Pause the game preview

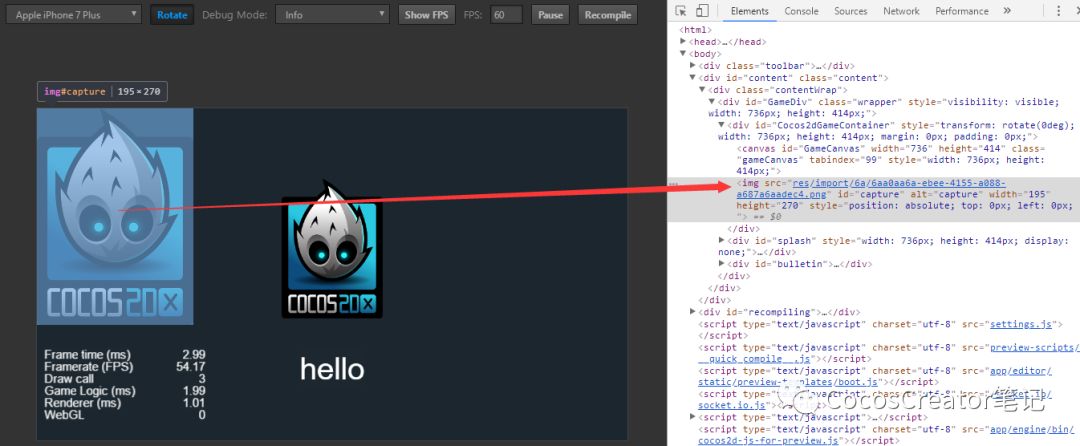550,14
